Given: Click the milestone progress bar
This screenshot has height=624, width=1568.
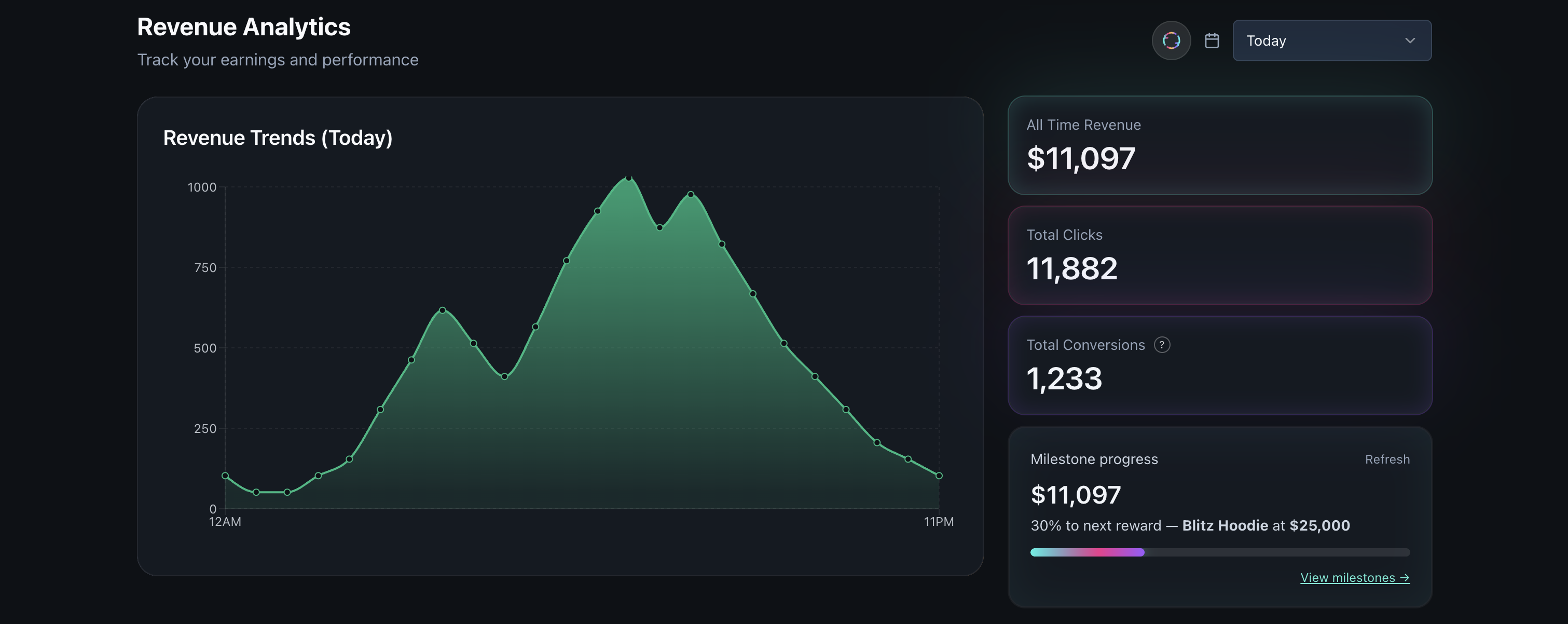Looking at the screenshot, I should coord(1220,552).
